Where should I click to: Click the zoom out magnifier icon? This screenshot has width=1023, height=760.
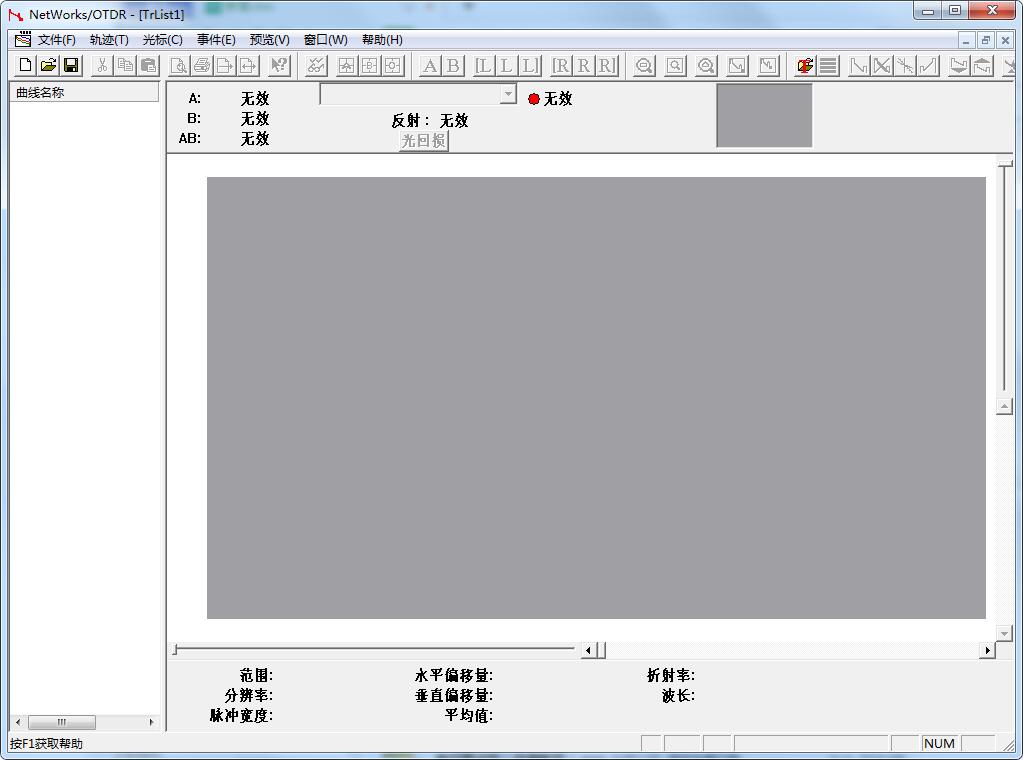[x=644, y=65]
